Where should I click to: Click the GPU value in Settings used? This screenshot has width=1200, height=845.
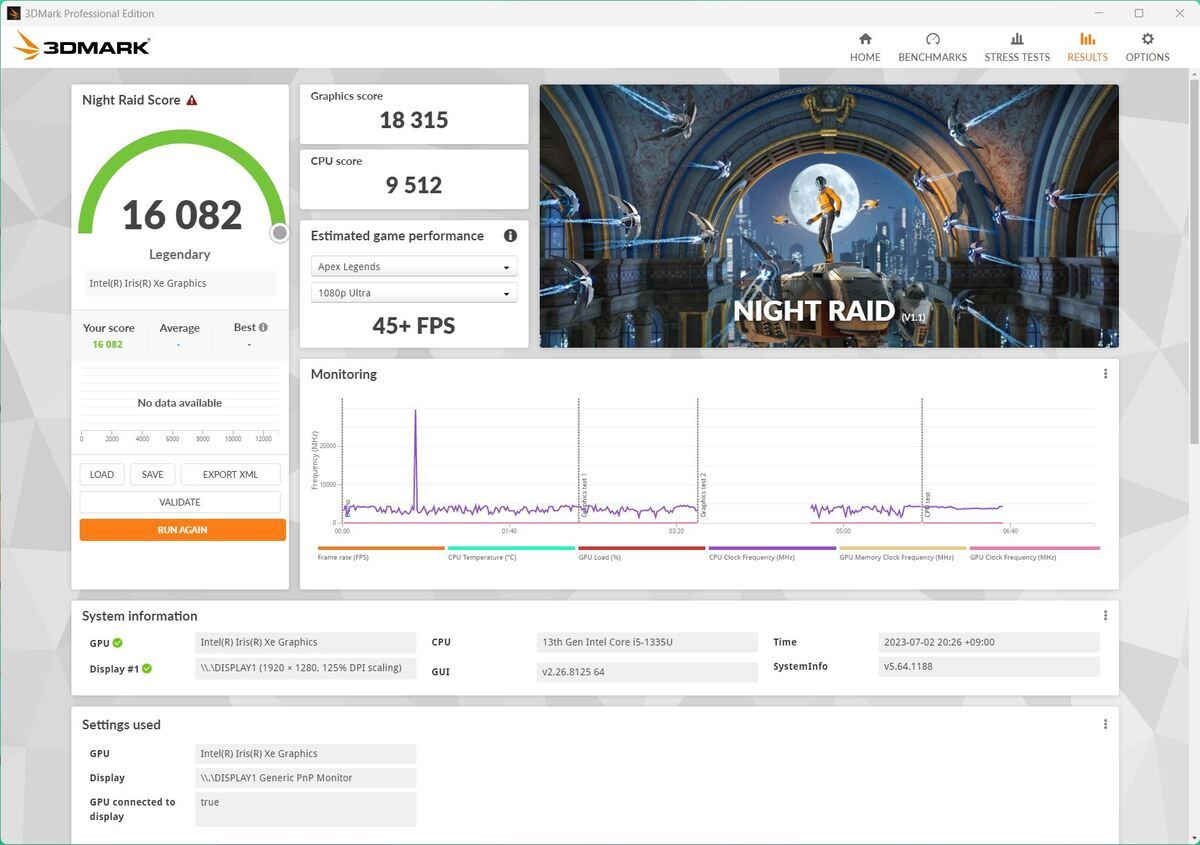[x=306, y=754]
